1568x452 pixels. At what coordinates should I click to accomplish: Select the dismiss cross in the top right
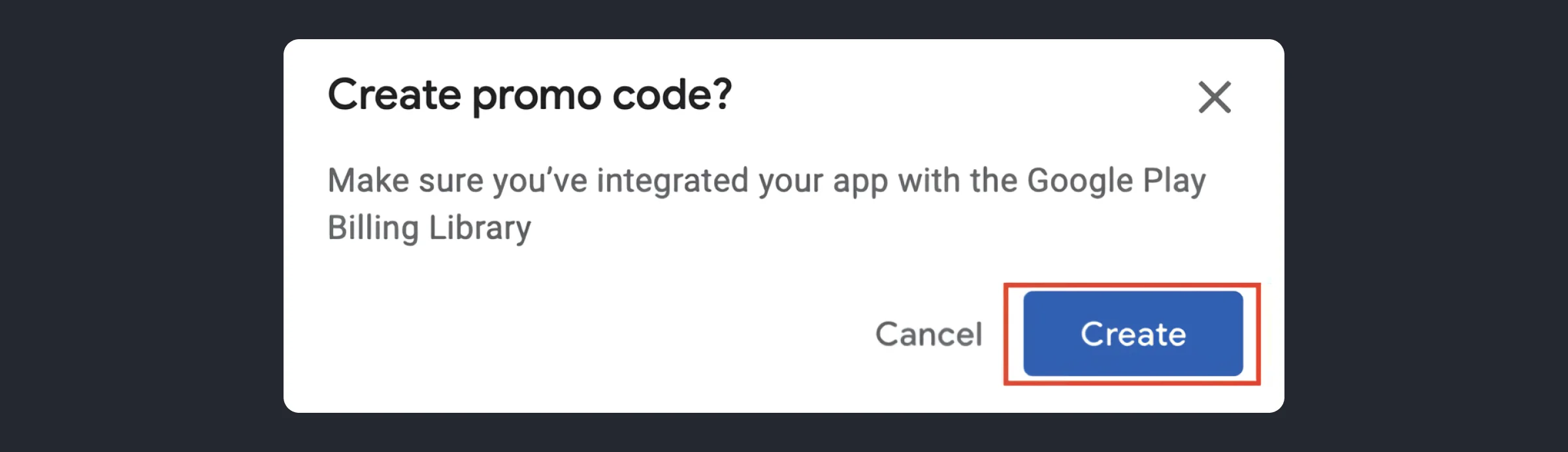tap(1215, 97)
